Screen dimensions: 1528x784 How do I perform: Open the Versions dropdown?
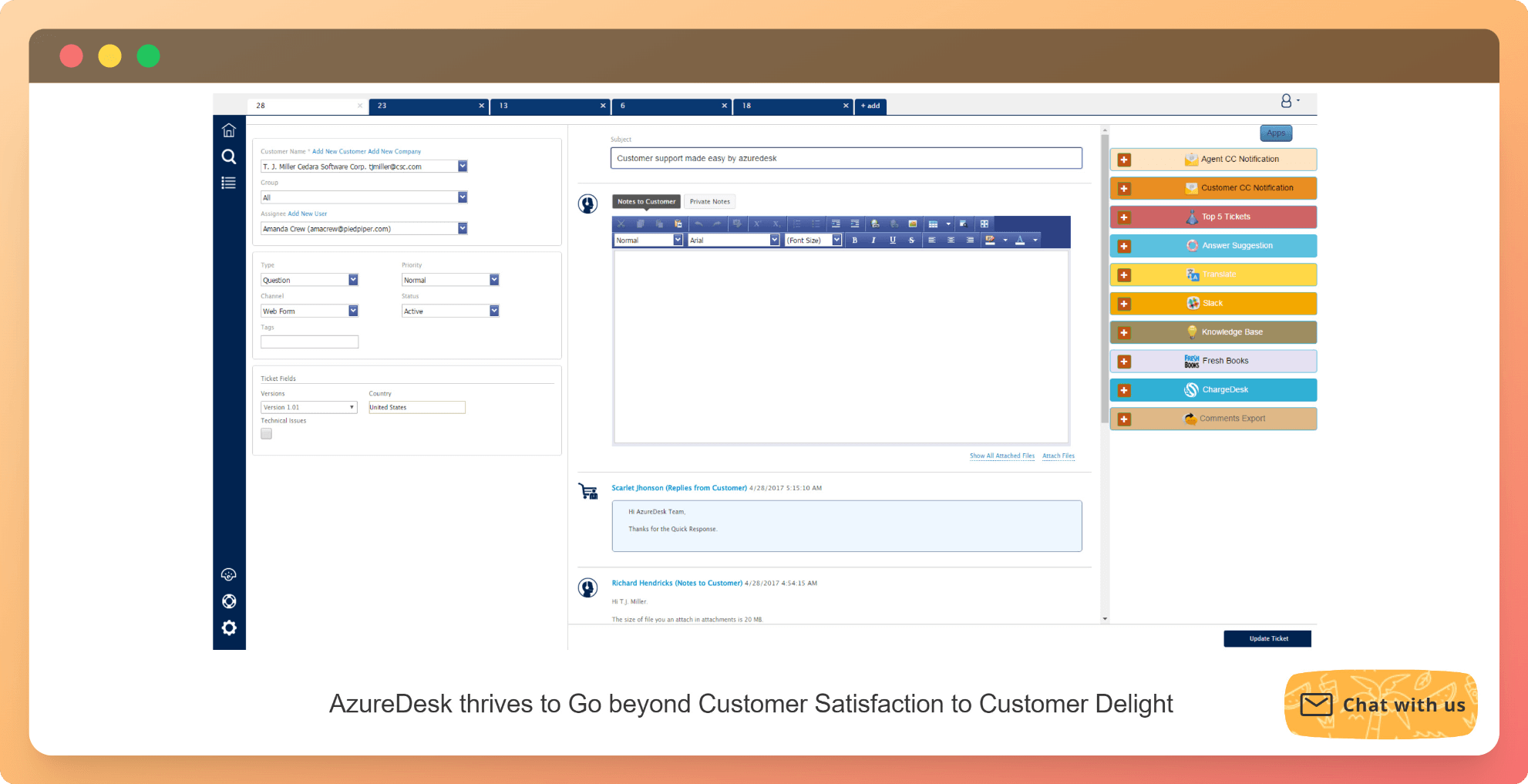coord(309,407)
